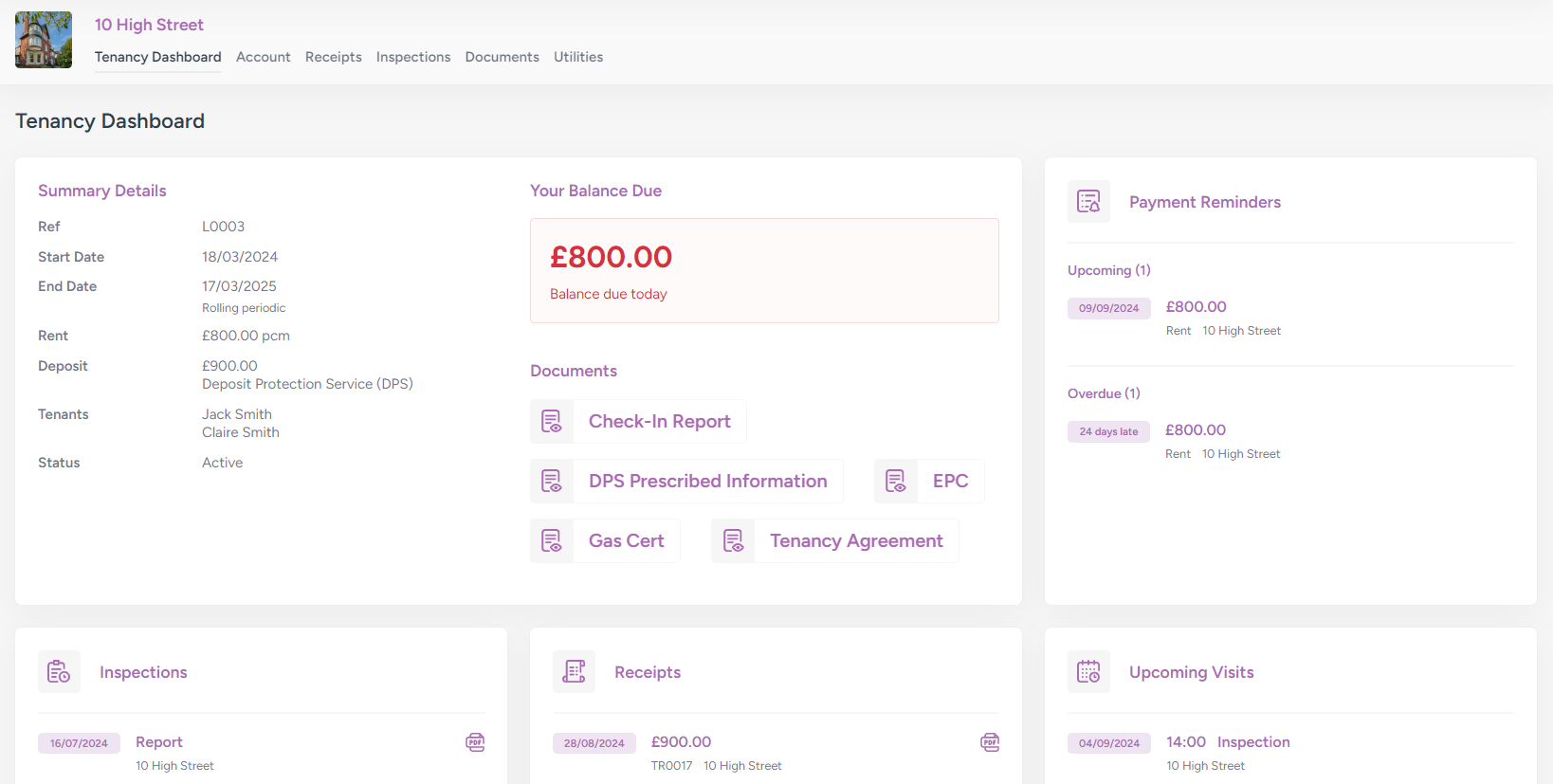Open the DPS Prescribed Information document
Image resolution: width=1553 pixels, height=784 pixels.
[x=707, y=481]
